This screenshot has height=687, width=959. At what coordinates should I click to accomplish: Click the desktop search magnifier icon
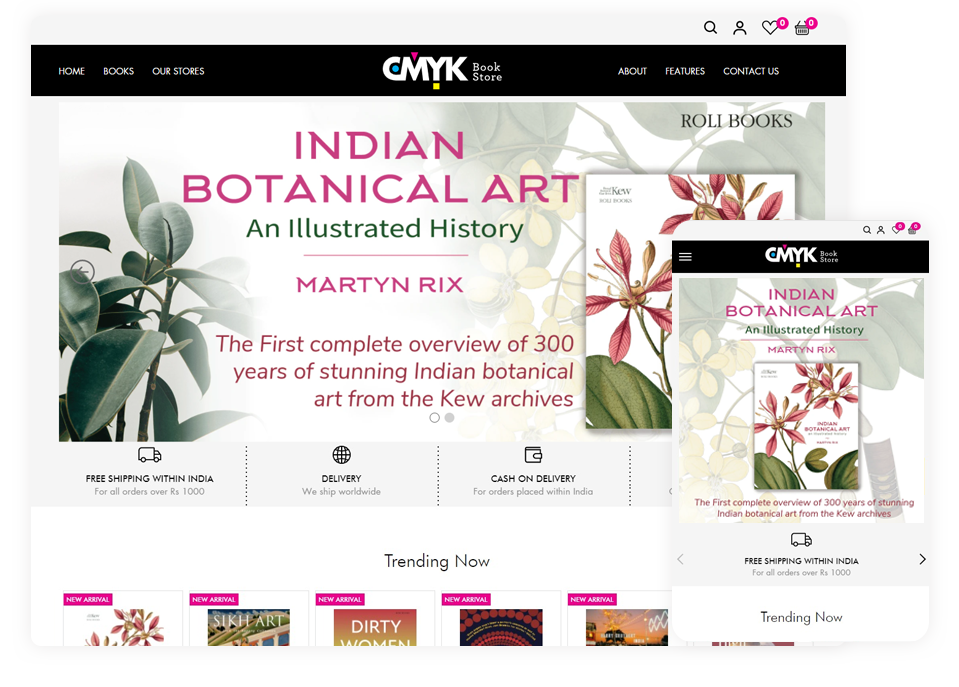[710, 28]
